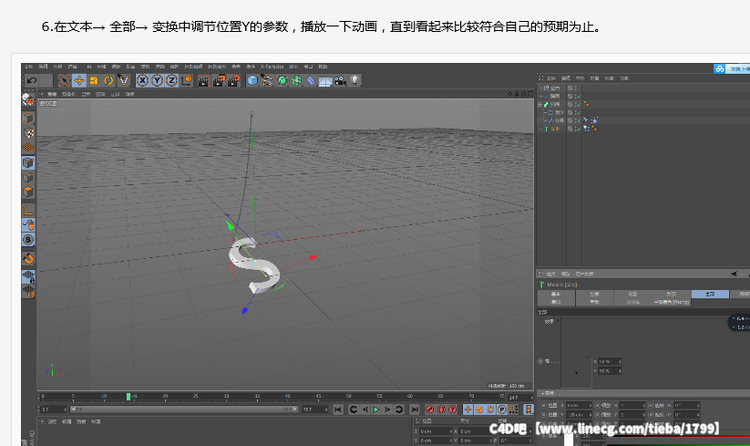Click the Floor environment icon

point(325,81)
